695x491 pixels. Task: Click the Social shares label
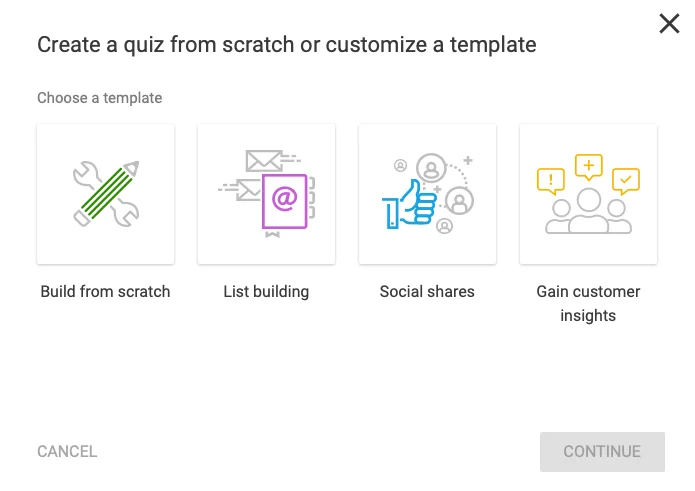pyautogui.click(x=427, y=292)
